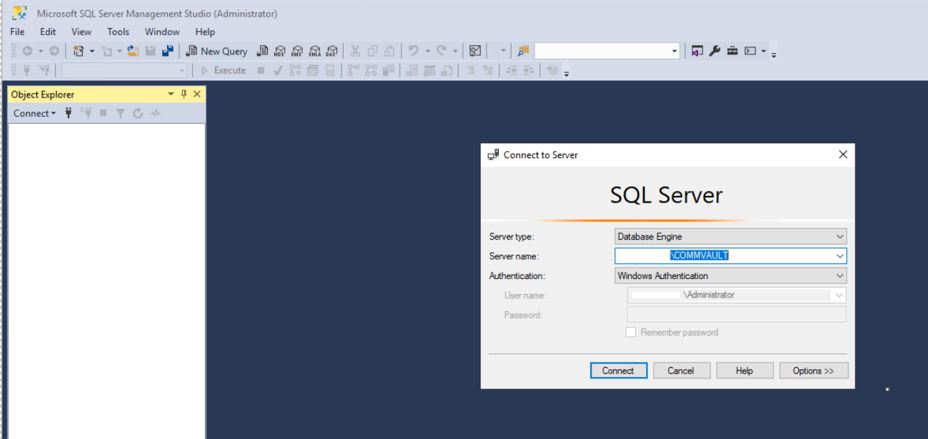Open the New Project dropdown arrow

coord(92,51)
